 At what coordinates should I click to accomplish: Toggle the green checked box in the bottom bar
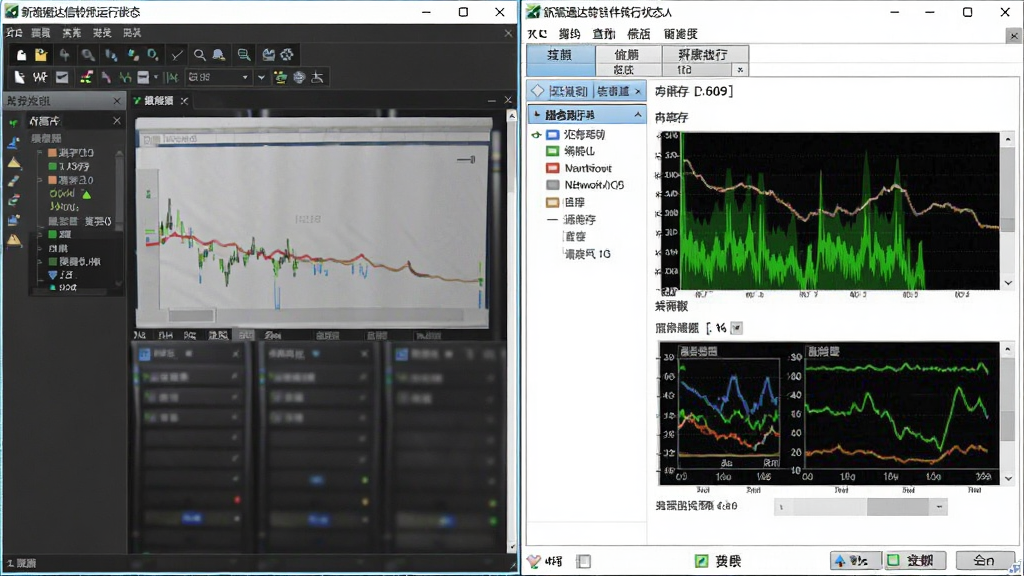click(x=701, y=561)
